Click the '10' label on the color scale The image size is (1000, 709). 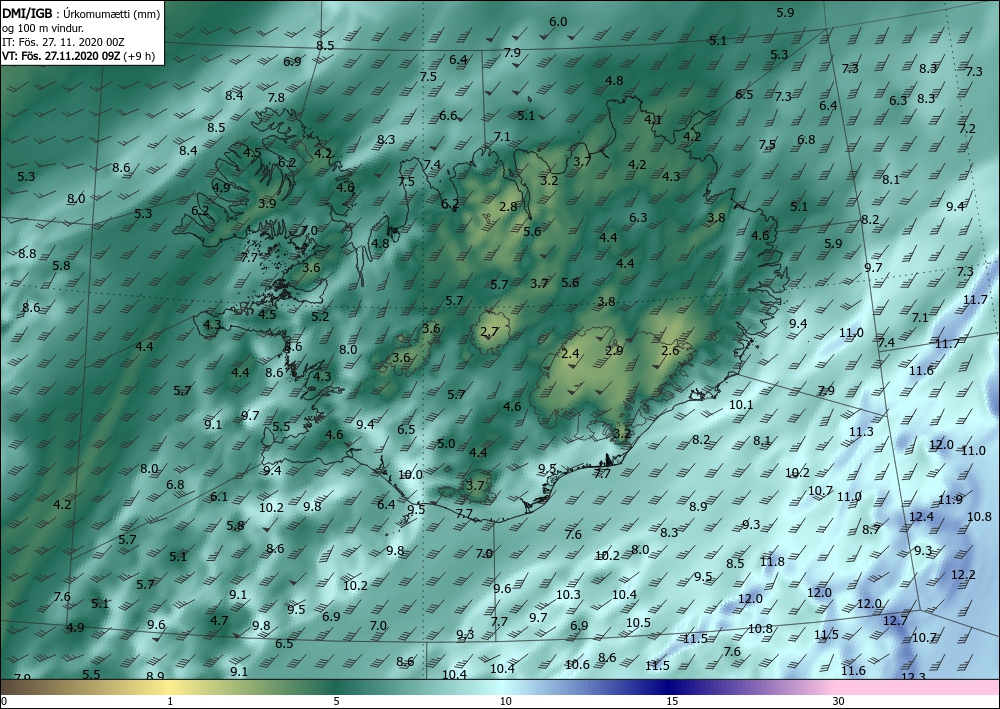[506, 701]
